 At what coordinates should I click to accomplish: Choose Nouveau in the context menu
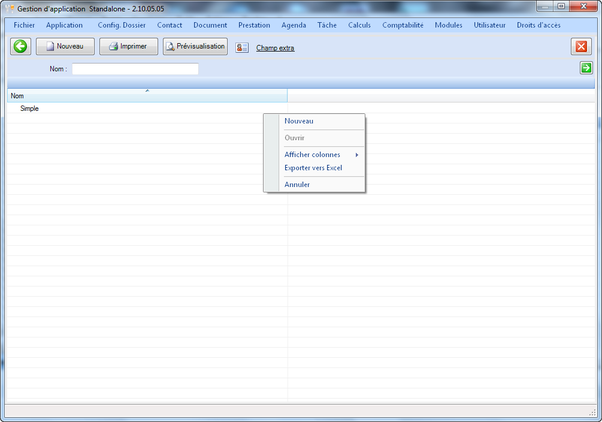pyautogui.click(x=299, y=121)
